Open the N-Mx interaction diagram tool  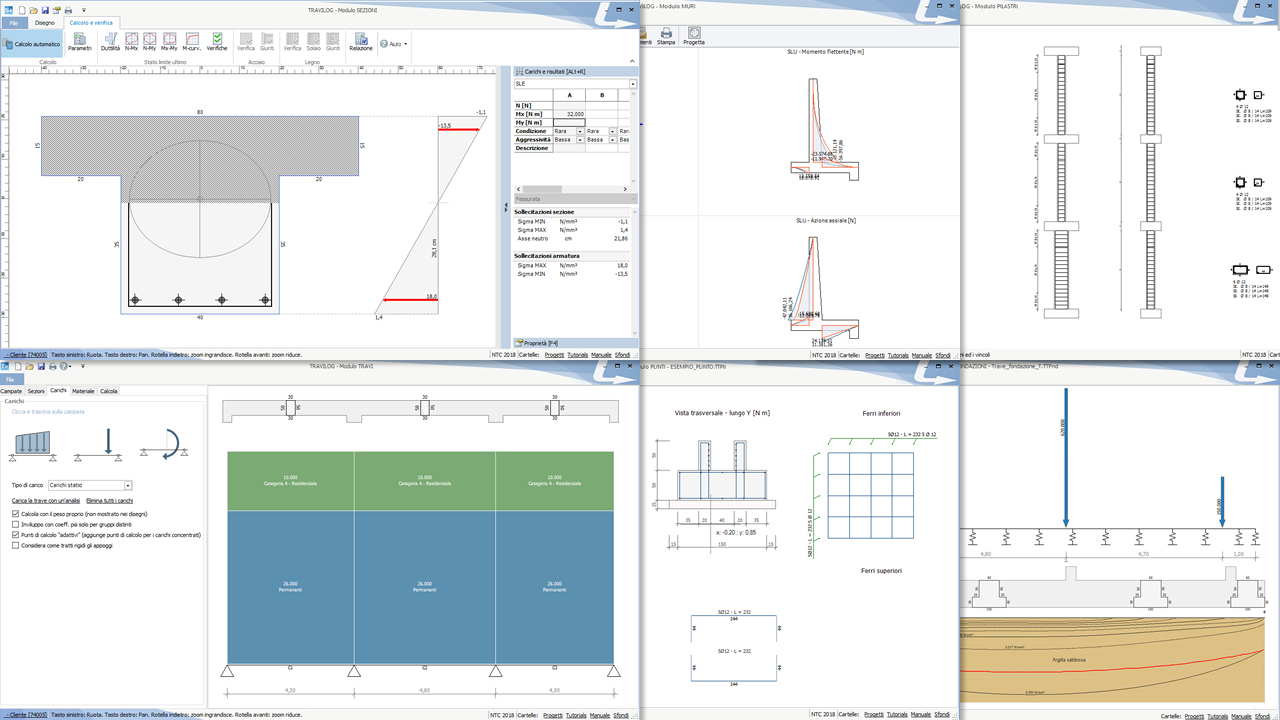[x=131, y=41]
